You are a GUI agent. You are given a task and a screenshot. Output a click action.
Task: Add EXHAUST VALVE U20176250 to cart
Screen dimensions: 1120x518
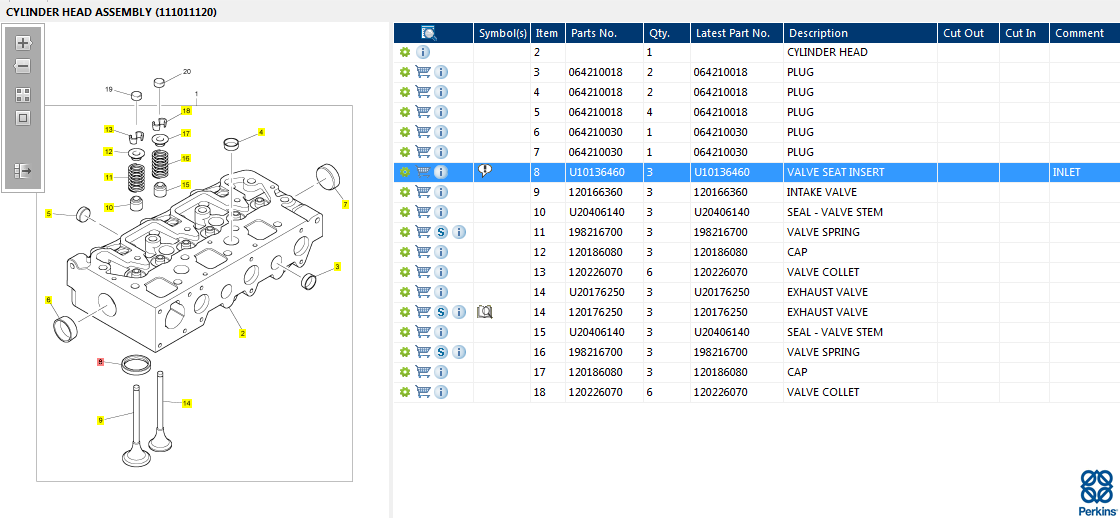click(x=423, y=292)
